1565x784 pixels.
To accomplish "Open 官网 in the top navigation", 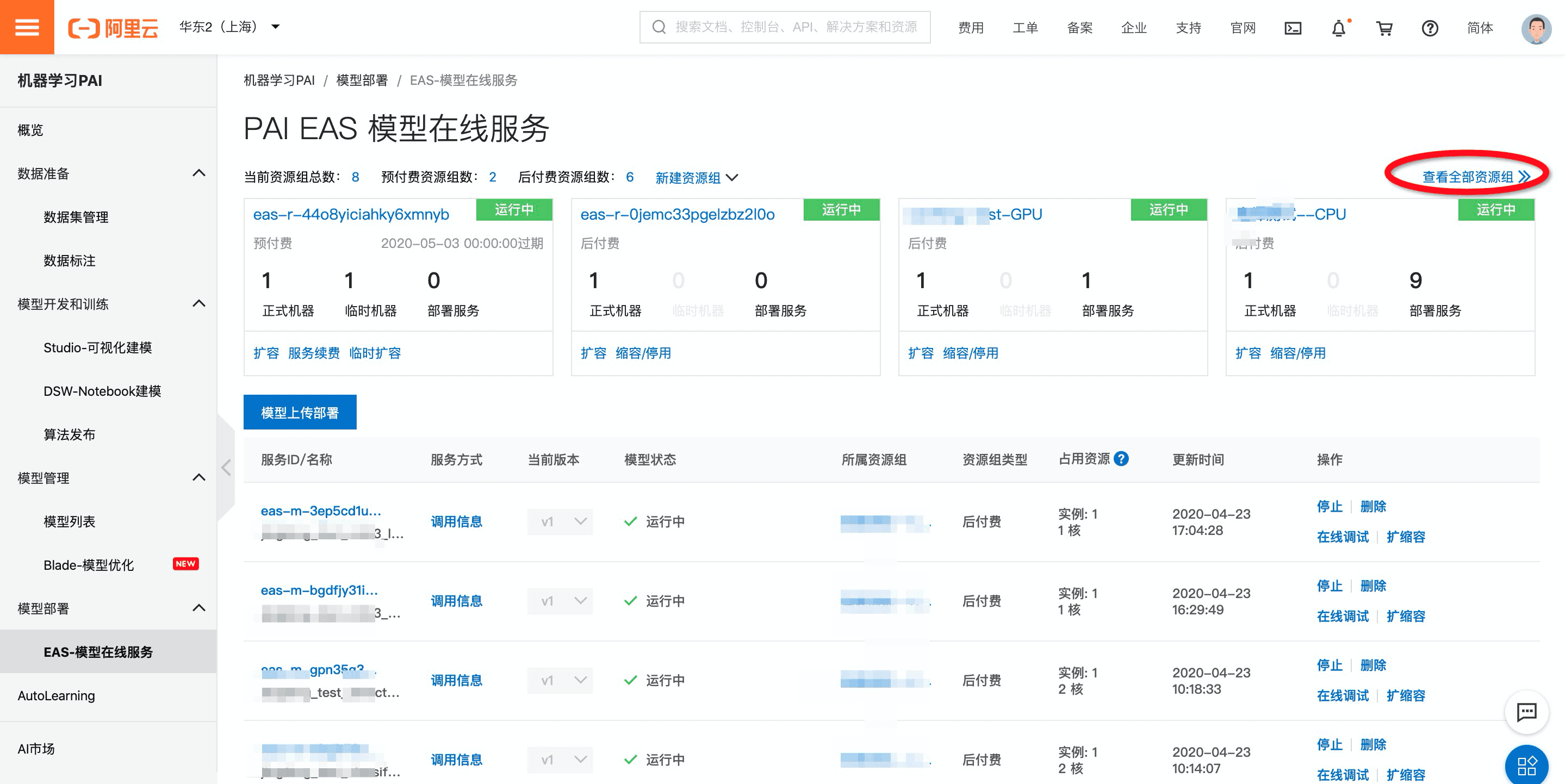I will click(1243, 28).
